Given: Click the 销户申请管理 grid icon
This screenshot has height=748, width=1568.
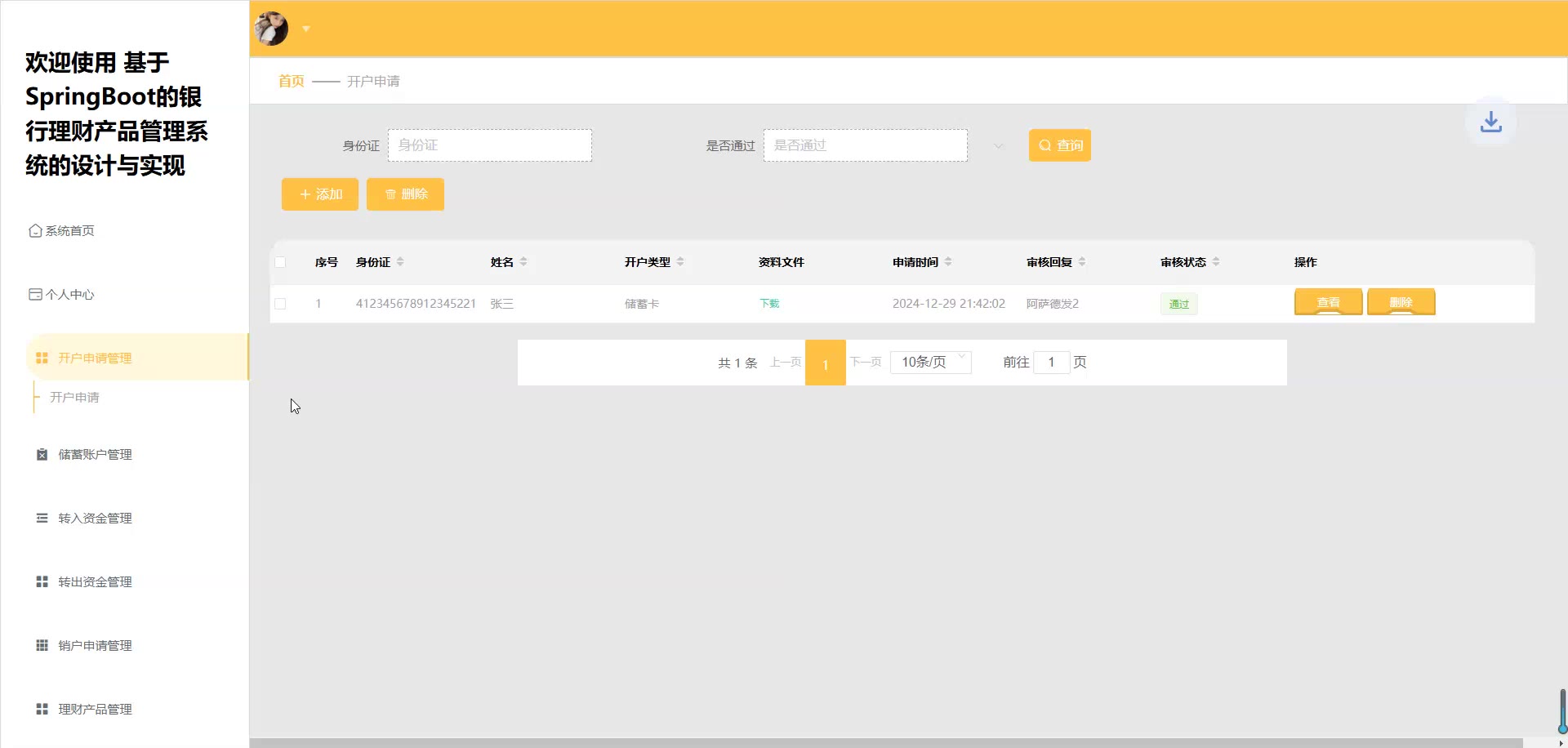Looking at the screenshot, I should 42,646.
